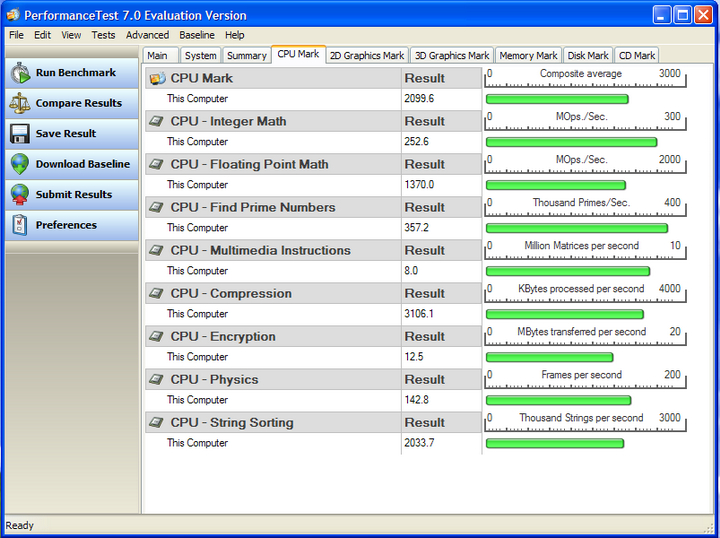This screenshot has height=538, width=720.
Task: Switch to the CD Mark tab
Action: click(637, 56)
